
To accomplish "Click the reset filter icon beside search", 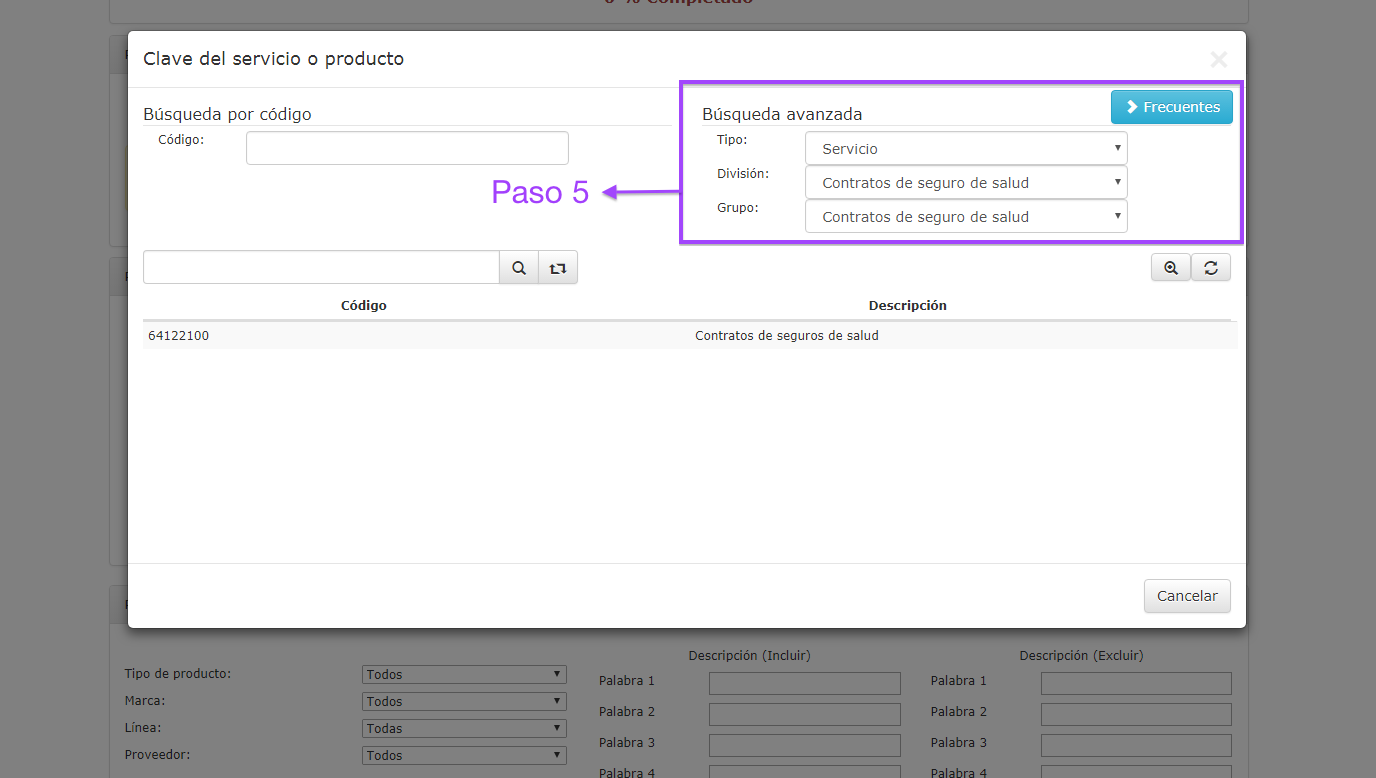I will pos(558,268).
